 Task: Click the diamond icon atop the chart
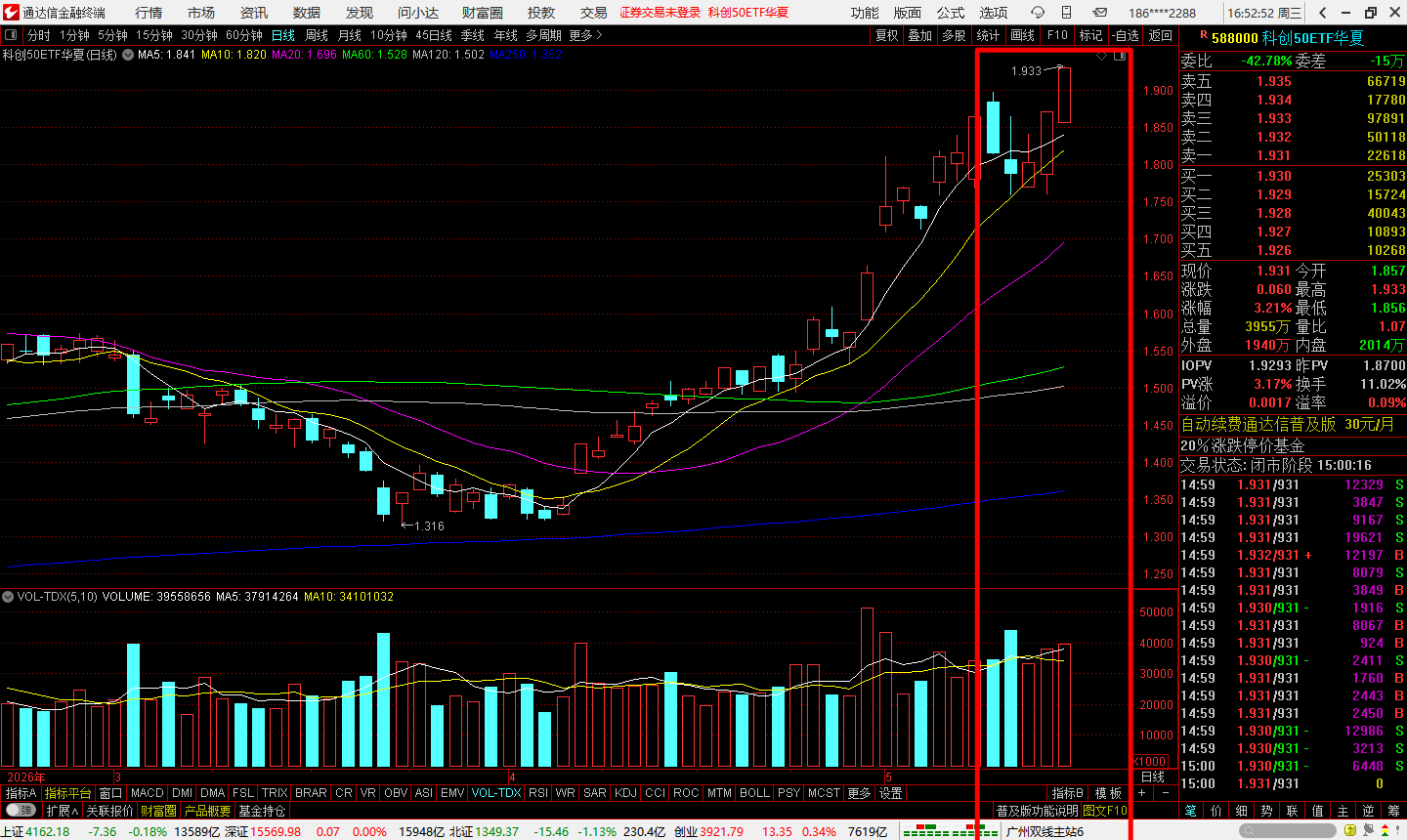1102,56
